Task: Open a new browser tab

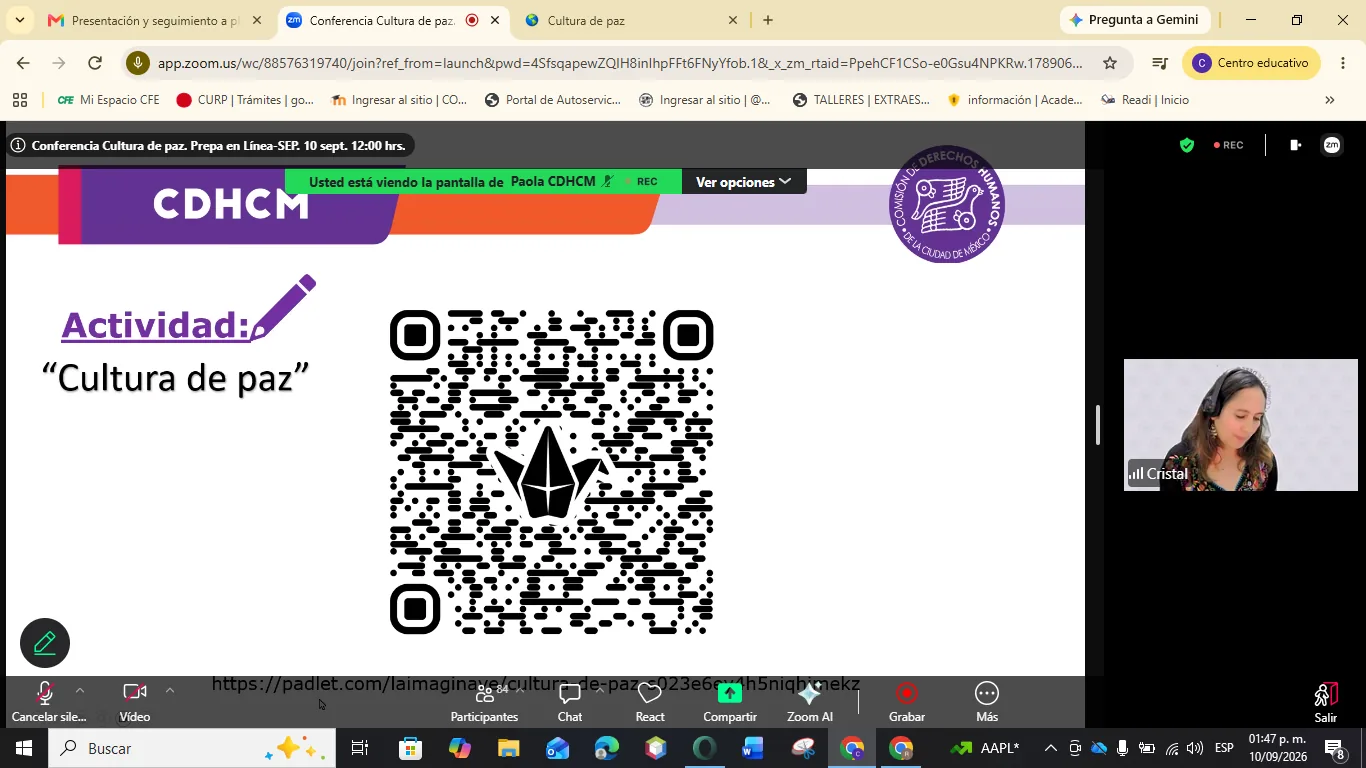Action: pos(768,20)
